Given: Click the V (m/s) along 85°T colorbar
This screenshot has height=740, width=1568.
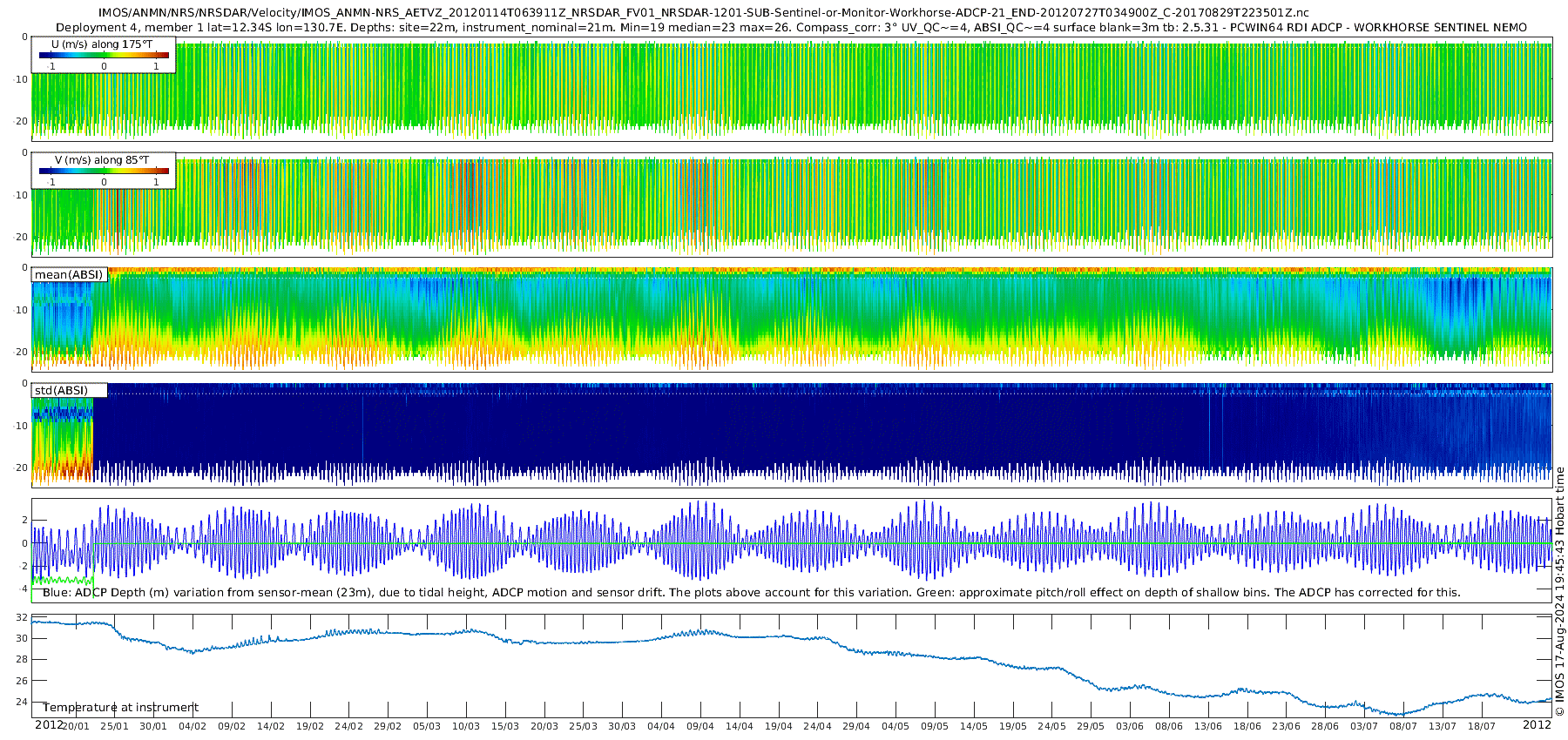Looking at the screenshot, I should (104, 171).
